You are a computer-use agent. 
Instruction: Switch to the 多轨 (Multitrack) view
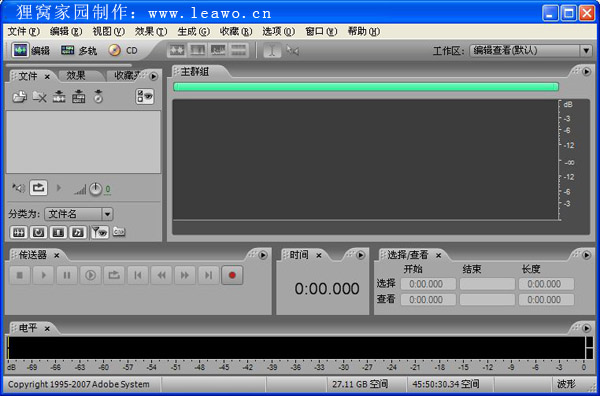(x=79, y=50)
